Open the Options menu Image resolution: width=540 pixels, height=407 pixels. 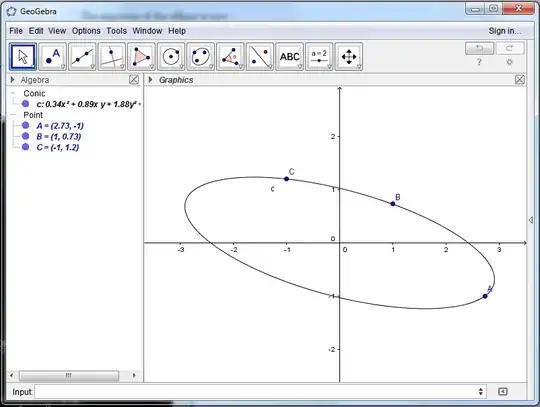pos(86,31)
